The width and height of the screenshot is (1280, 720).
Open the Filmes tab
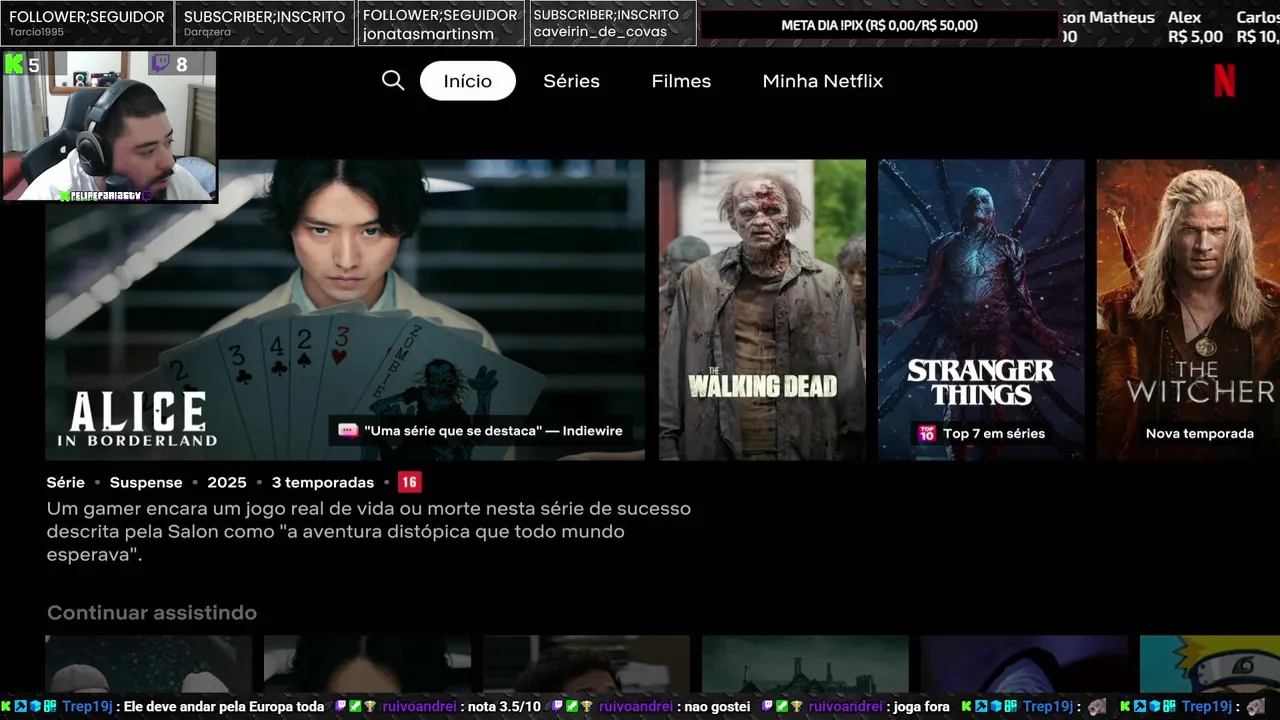[681, 81]
